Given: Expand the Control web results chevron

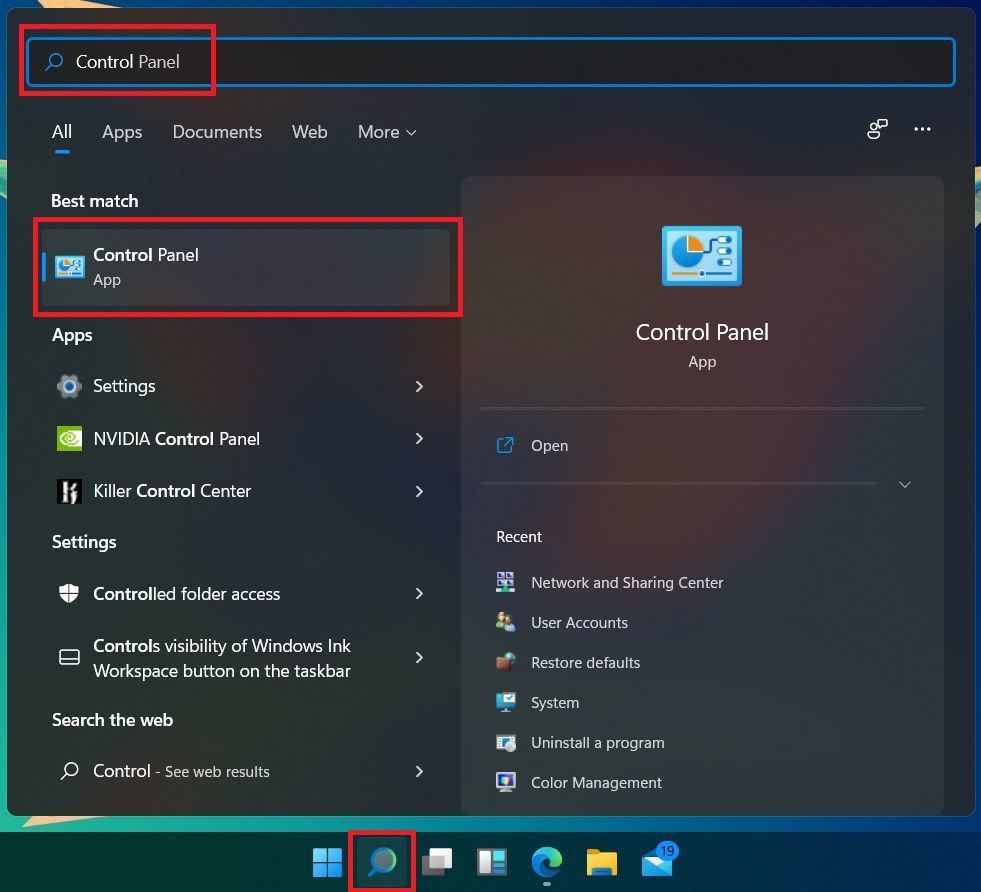Looking at the screenshot, I should (419, 771).
